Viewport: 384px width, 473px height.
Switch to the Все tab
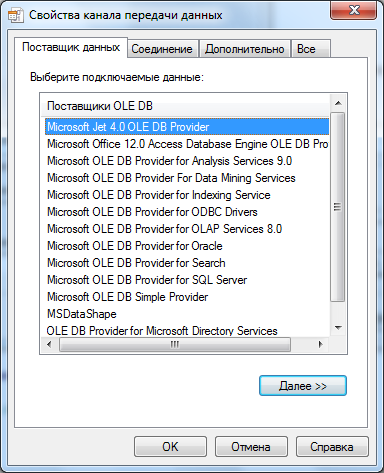pyautogui.click(x=311, y=49)
